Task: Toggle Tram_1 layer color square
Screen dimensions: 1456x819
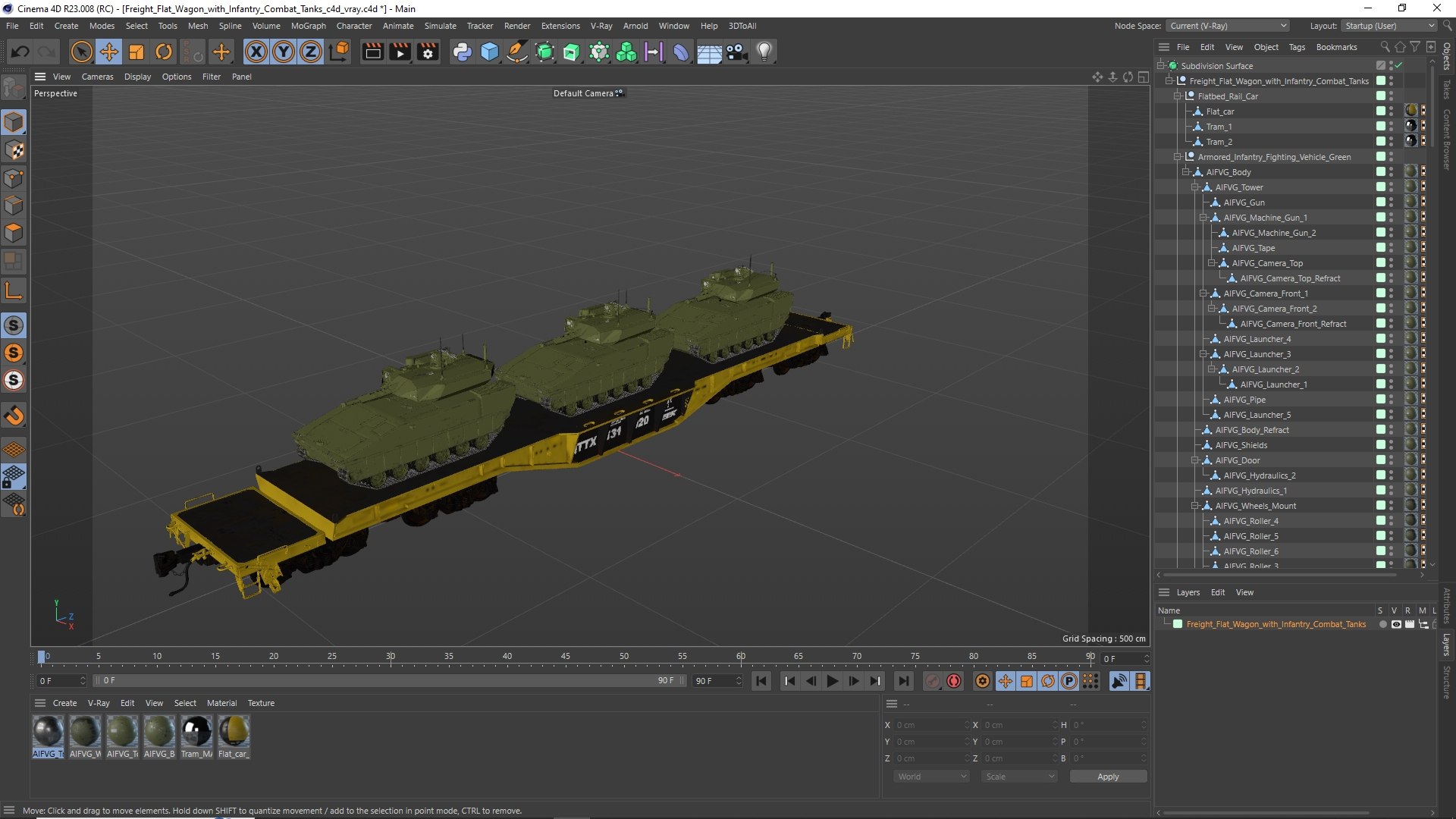Action: click(1381, 127)
